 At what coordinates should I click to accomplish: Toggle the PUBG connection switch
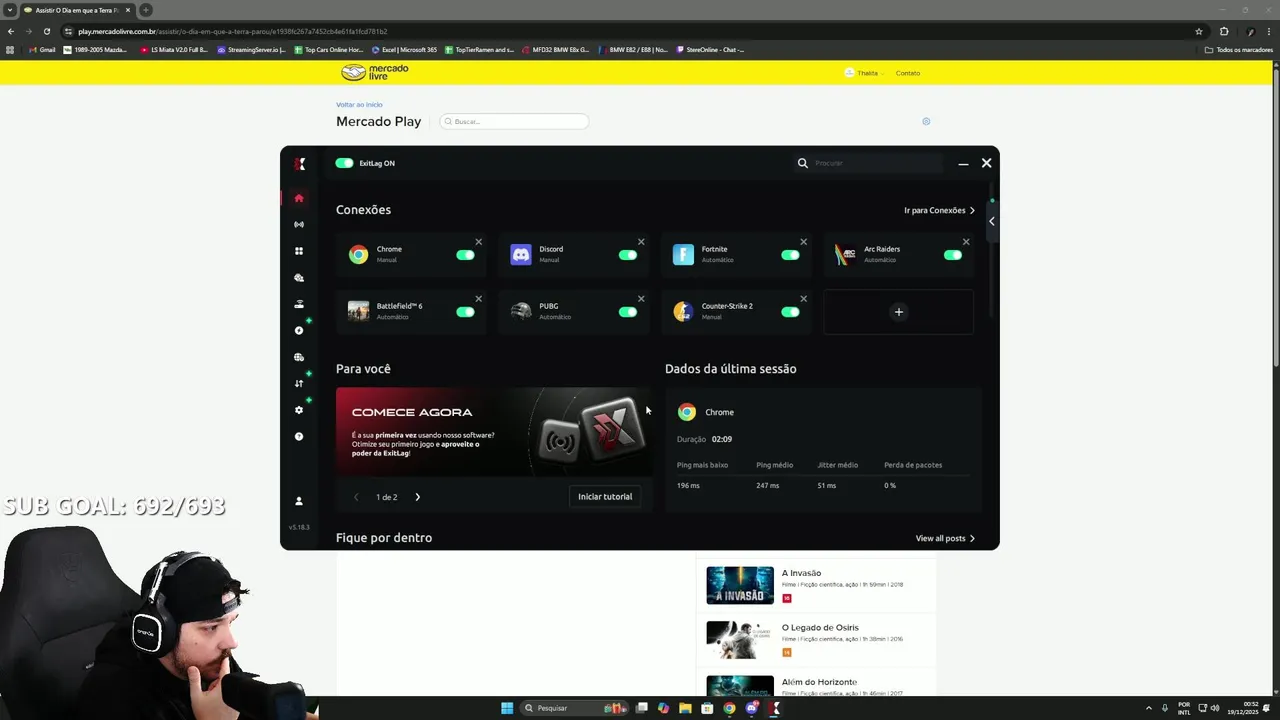[628, 312]
